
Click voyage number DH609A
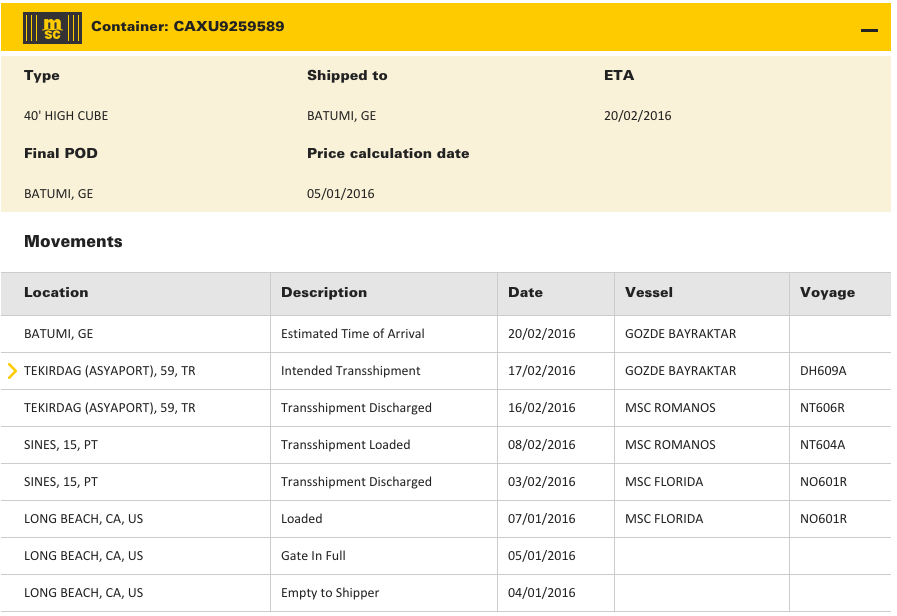823,371
